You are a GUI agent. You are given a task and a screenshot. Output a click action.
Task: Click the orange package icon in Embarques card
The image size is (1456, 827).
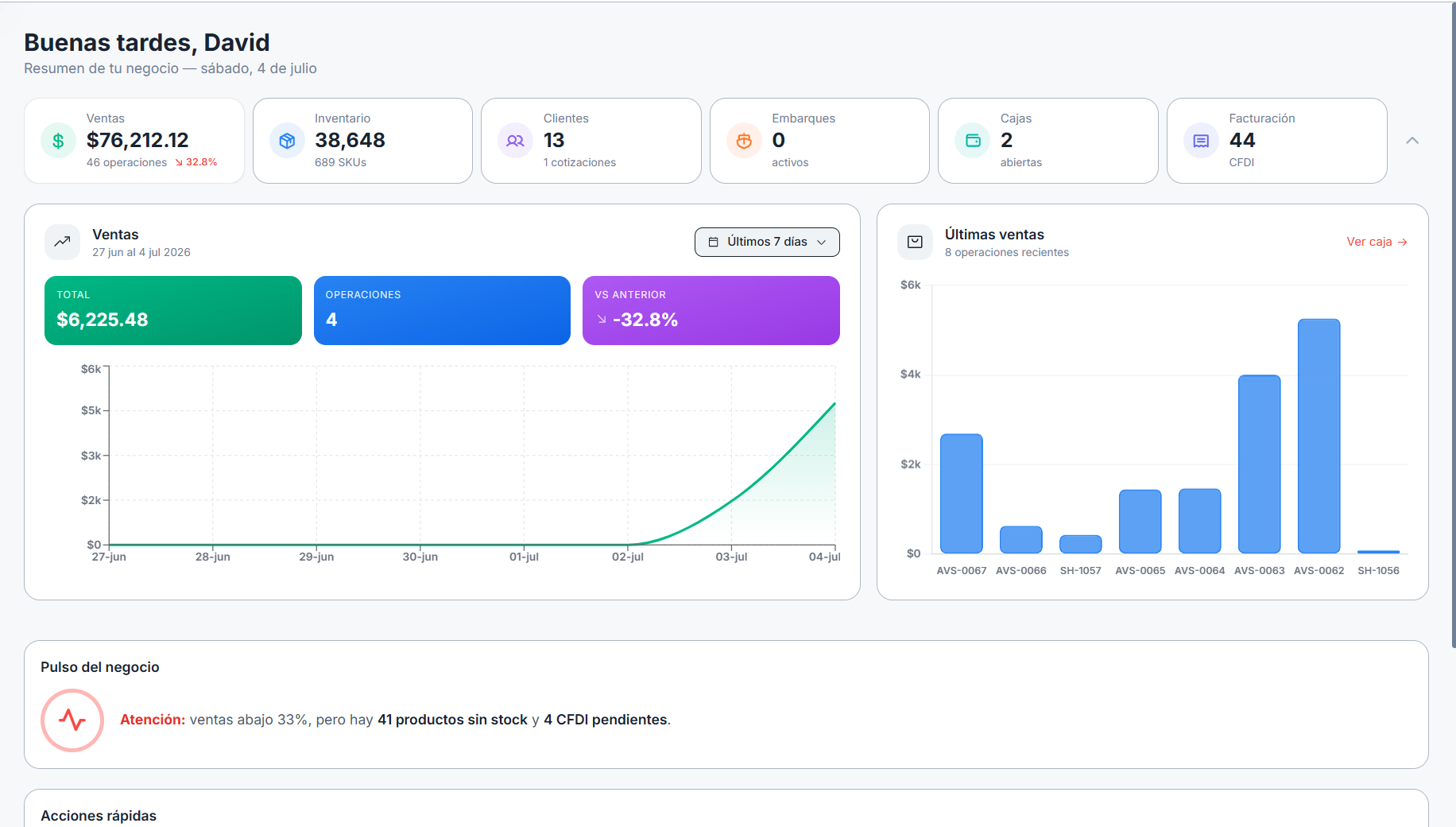point(744,141)
